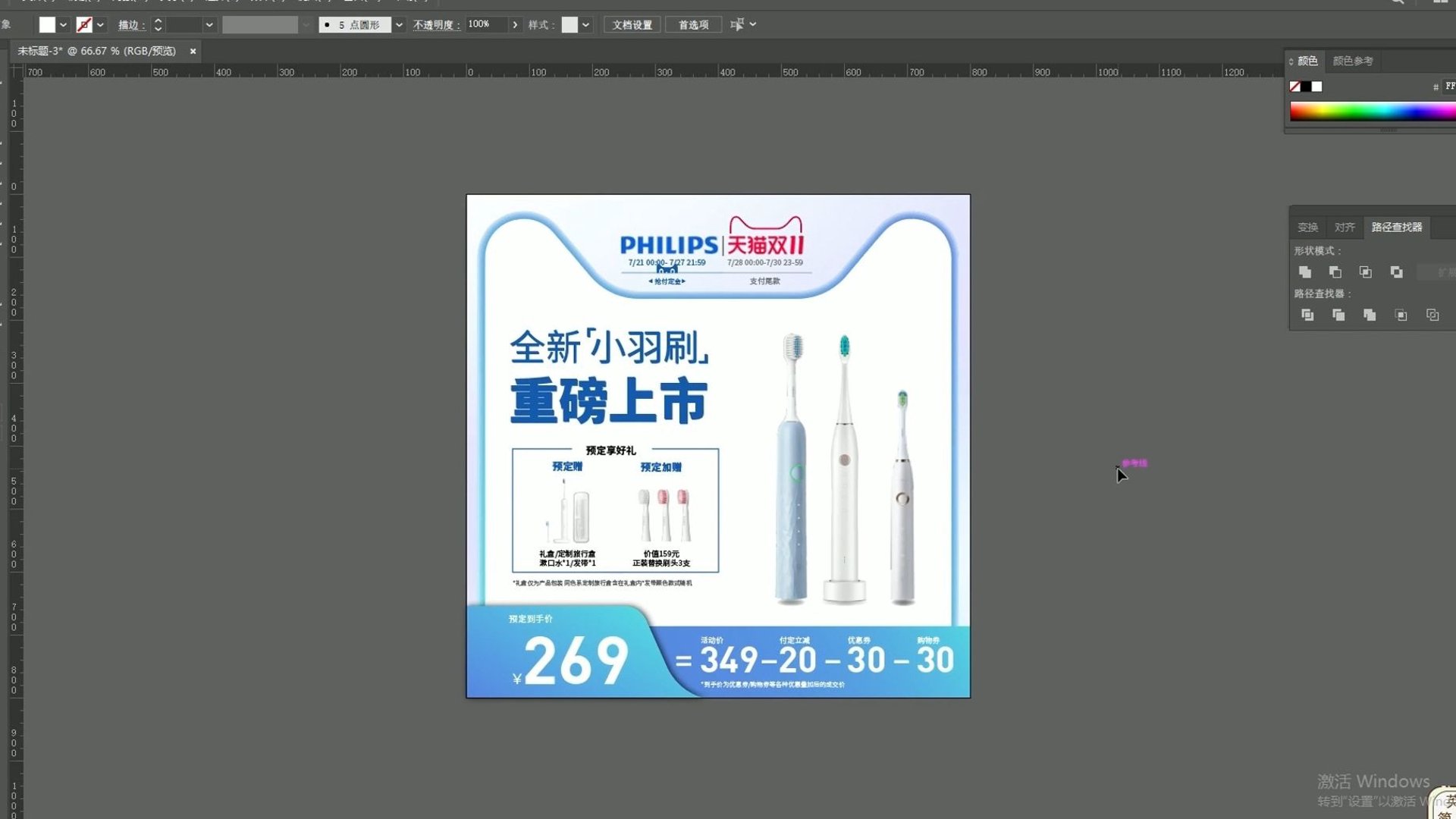Screen dimensions: 1456x819
Task: Click the Crop pathfinder icon
Action: (x=1401, y=315)
